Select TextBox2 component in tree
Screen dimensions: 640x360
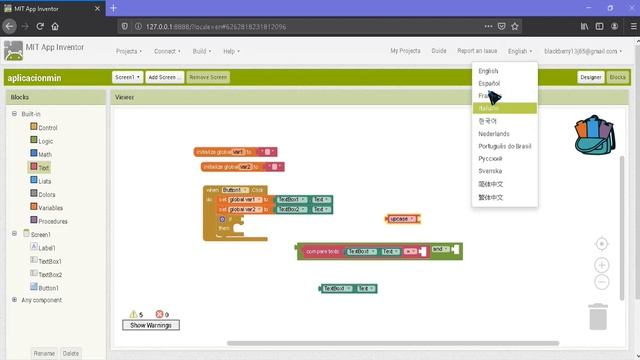point(46,274)
